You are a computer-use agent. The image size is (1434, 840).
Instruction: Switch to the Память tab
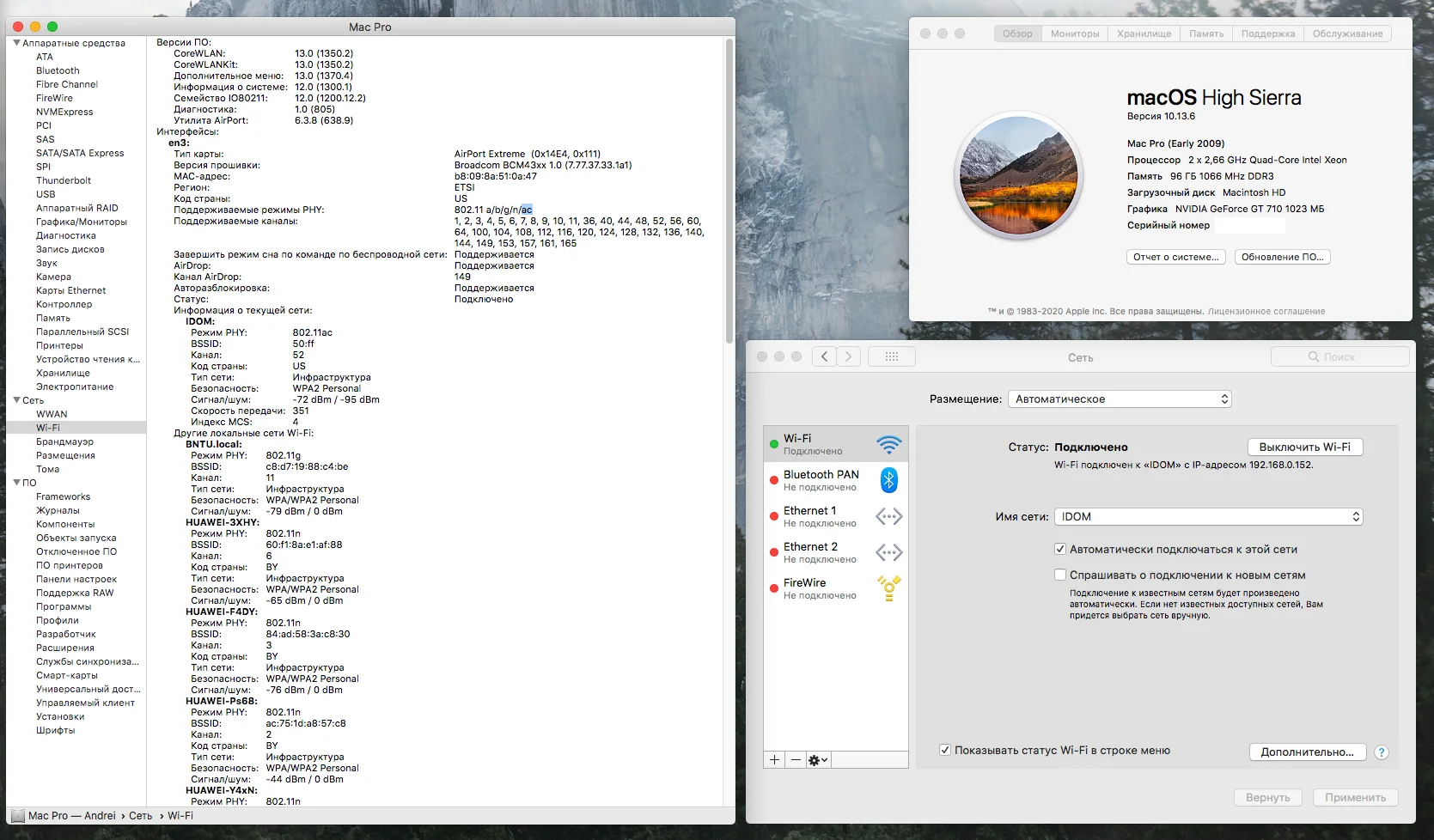coord(1206,33)
